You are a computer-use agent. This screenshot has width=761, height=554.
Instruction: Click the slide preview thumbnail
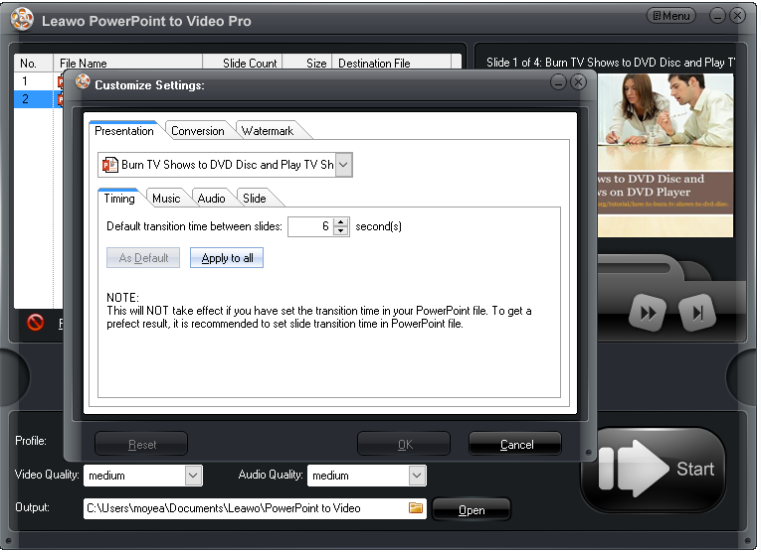click(665, 155)
